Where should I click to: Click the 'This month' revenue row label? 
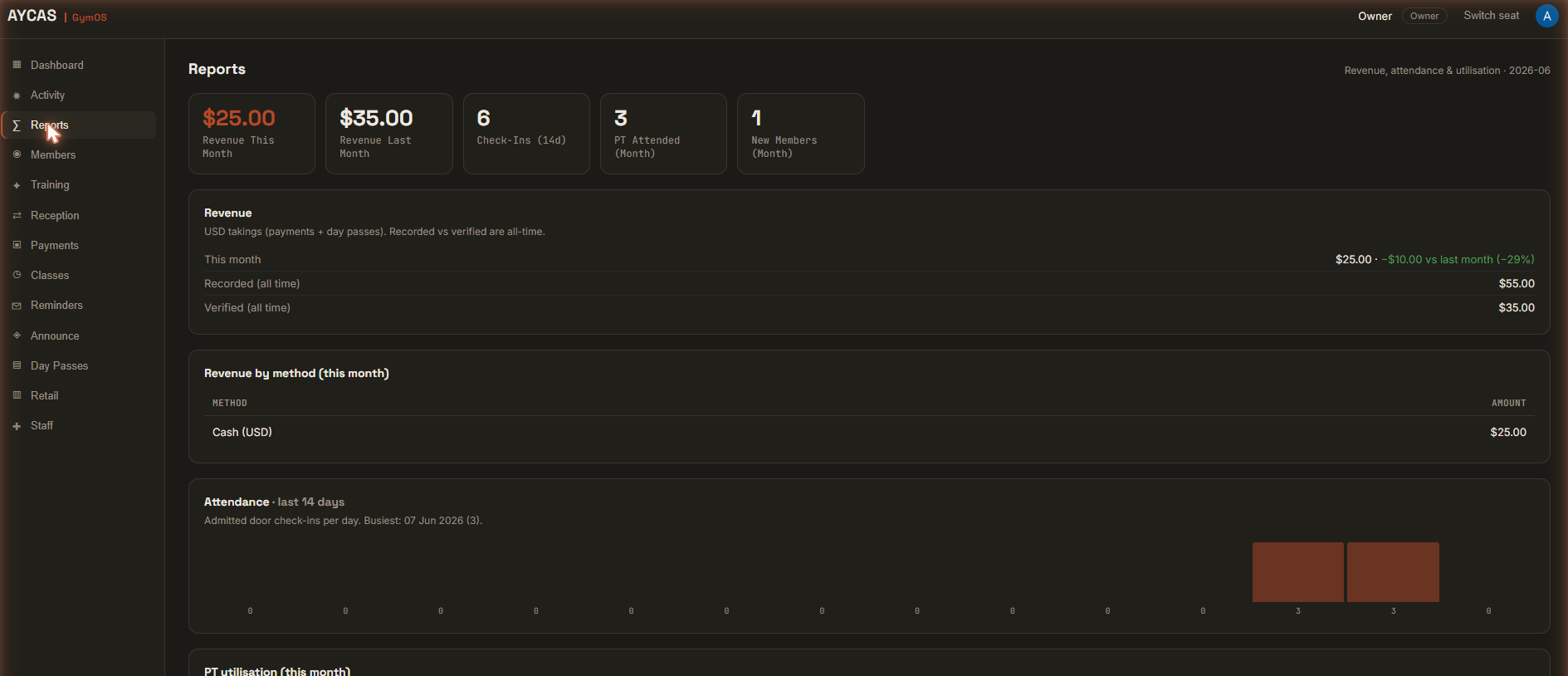pyautogui.click(x=232, y=259)
